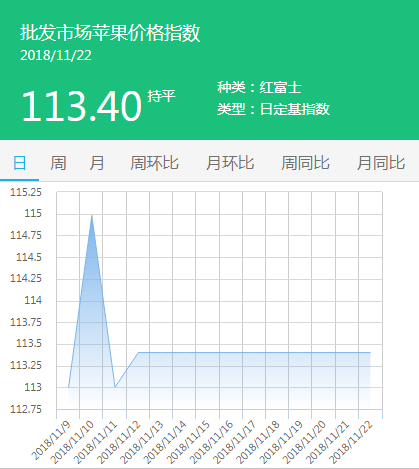419x469 pixels.
Task: Click the 113.5 y-axis label
Action: (29, 343)
